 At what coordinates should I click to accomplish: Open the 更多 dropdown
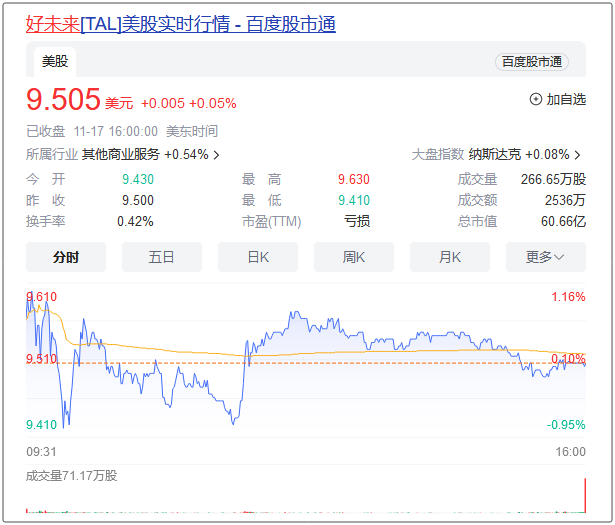click(546, 257)
